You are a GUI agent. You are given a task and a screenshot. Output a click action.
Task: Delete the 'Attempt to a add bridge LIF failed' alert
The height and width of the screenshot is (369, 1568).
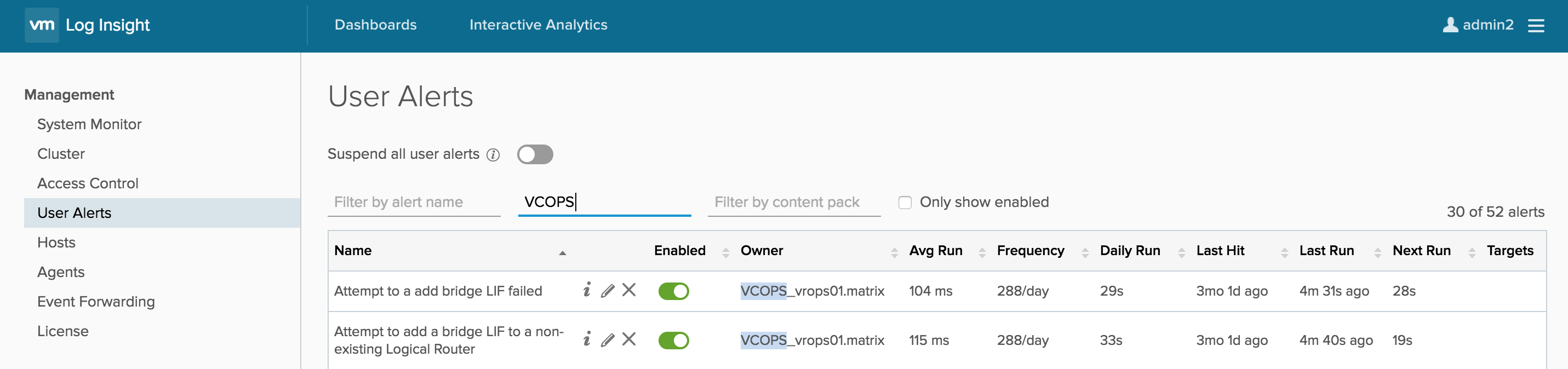[629, 290]
